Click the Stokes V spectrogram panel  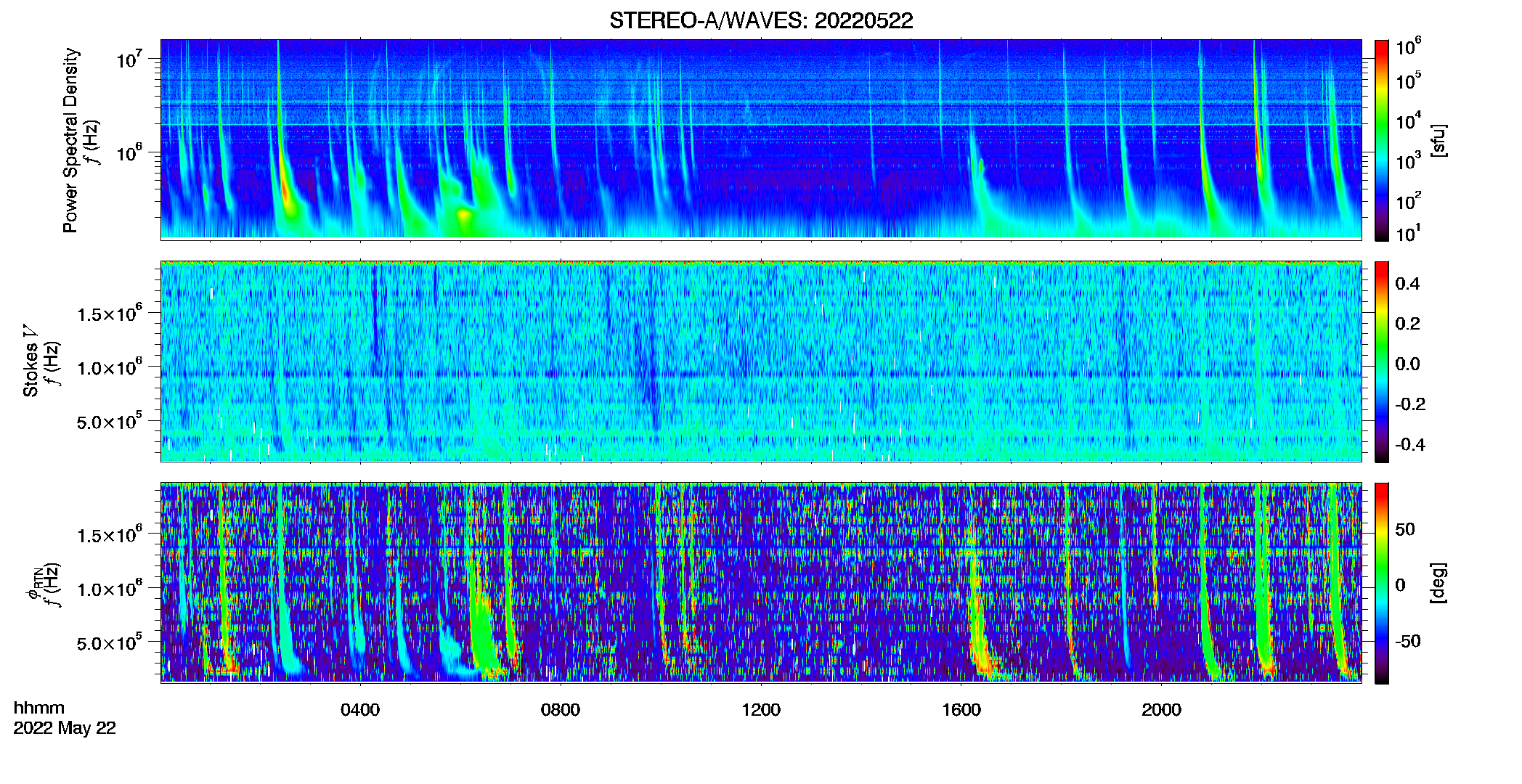coord(761,362)
